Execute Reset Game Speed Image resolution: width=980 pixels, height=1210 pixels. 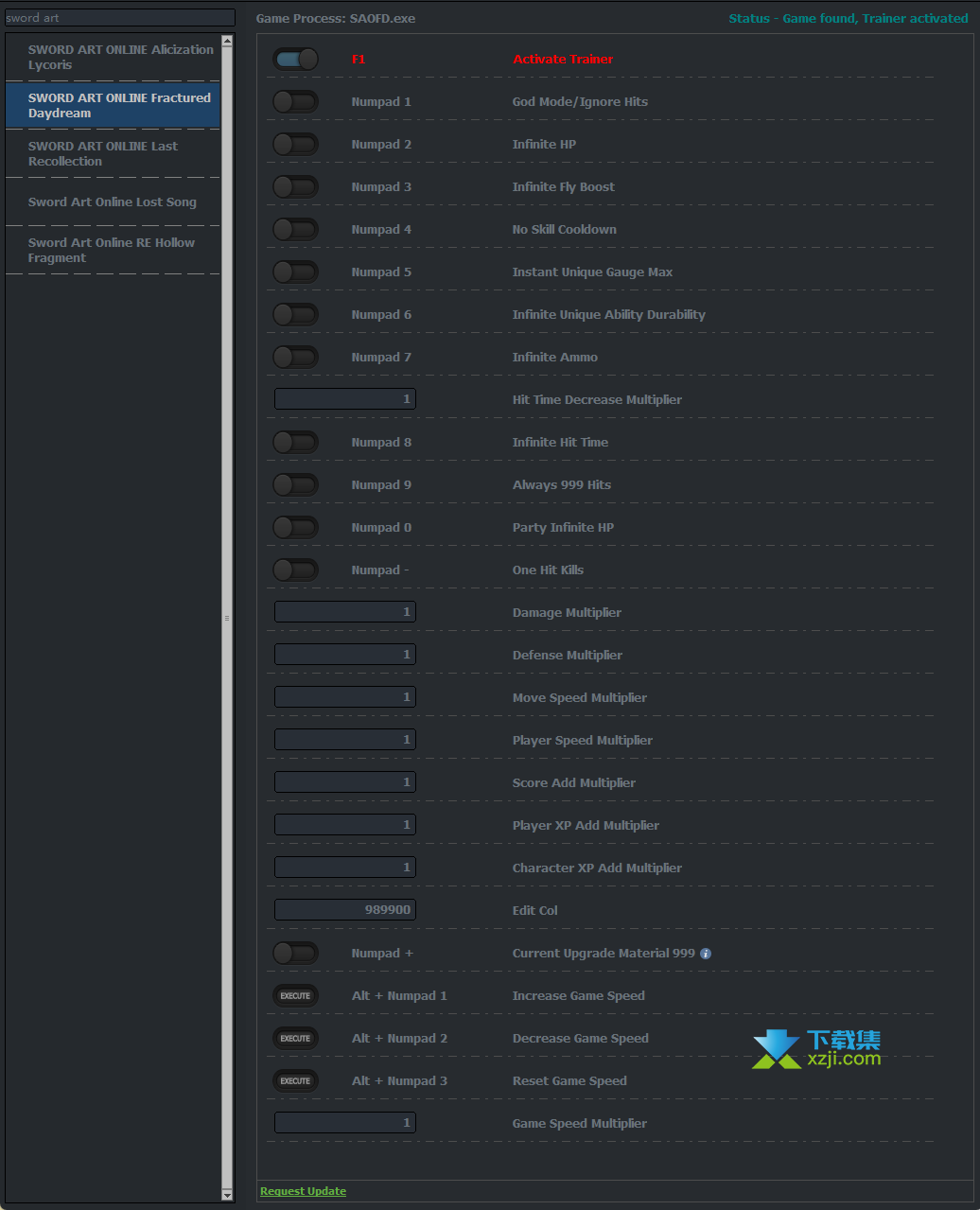[295, 1080]
